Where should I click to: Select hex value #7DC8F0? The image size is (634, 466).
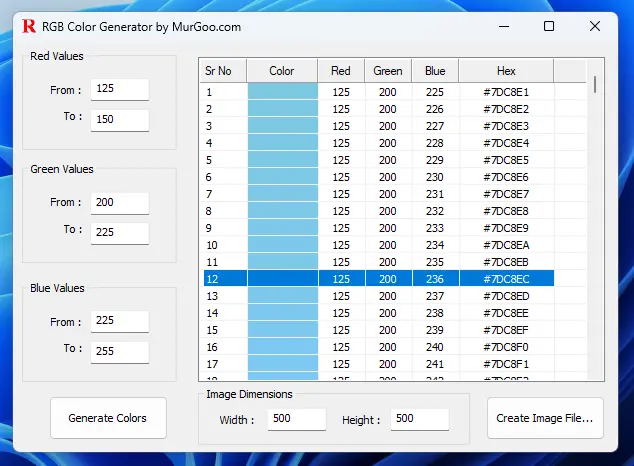point(506,347)
